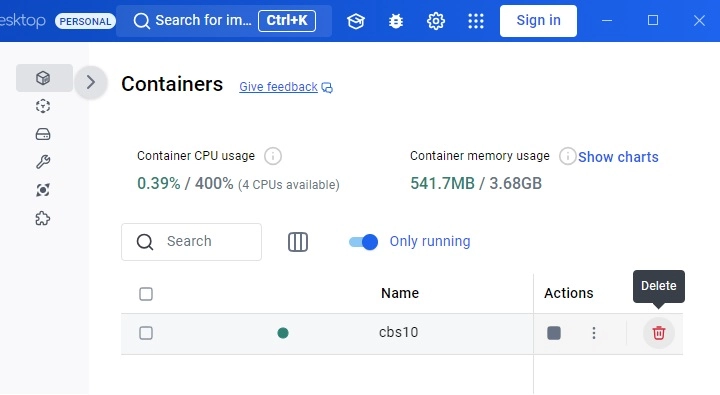Click the Name column header

click(x=400, y=293)
